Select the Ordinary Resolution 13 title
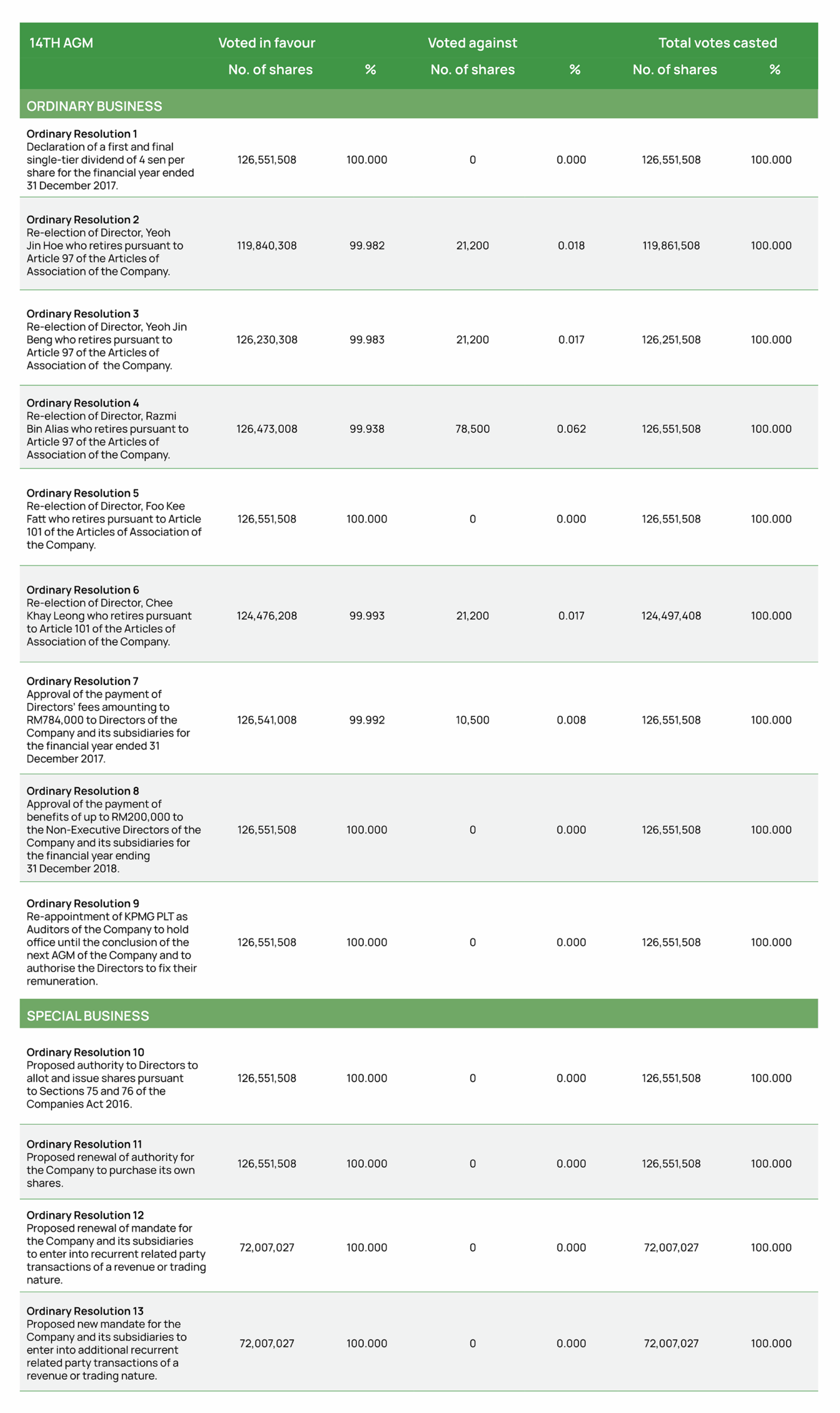 tap(85, 1311)
